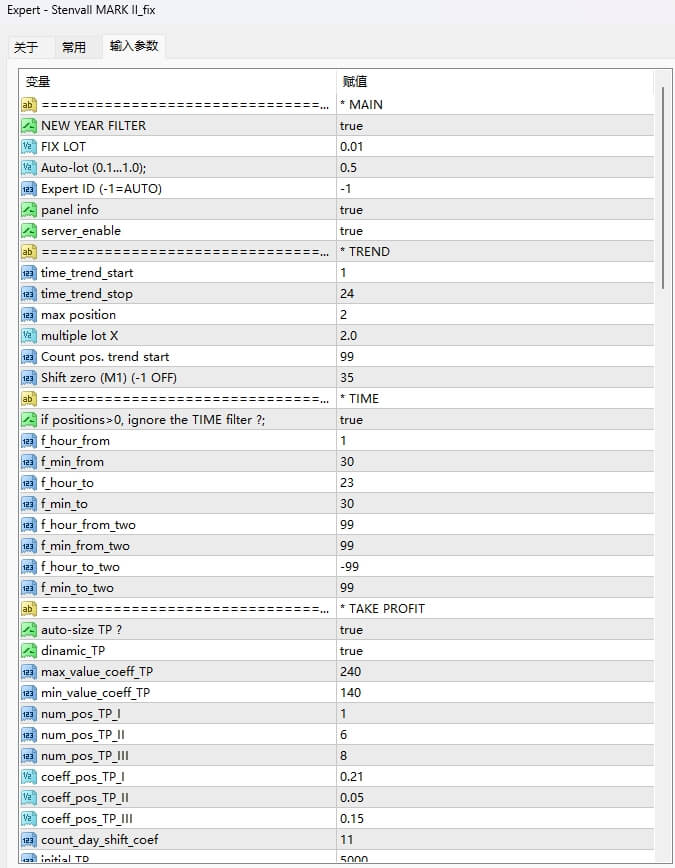This screenshot has width=675, height=868.
Task: Switch to the 关于 tab
Action: tap(26, 47)
